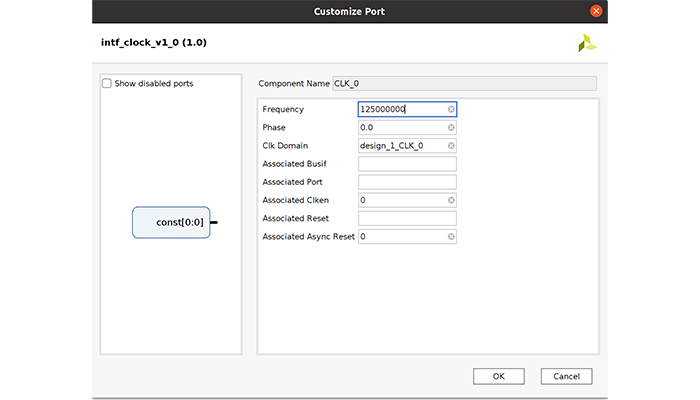
Task: Focus the Associated Reset field
Action: click(x=407, y=218)
